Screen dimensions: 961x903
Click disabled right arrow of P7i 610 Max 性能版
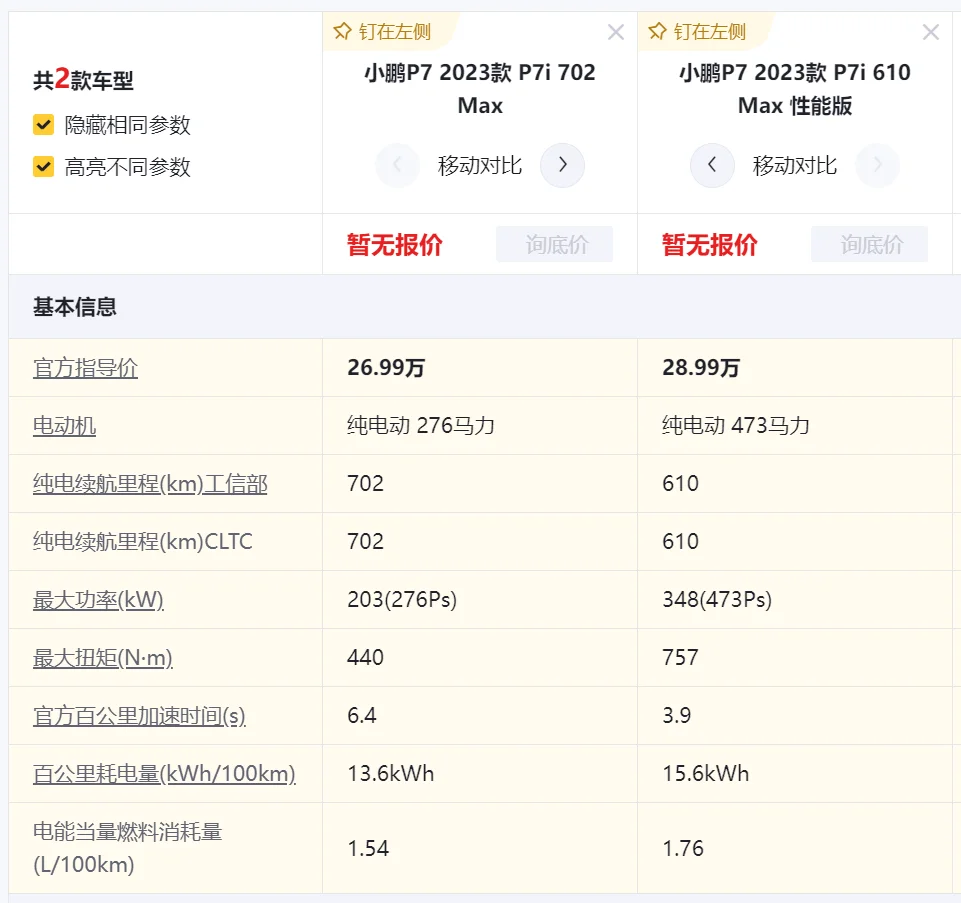point(878,165)
